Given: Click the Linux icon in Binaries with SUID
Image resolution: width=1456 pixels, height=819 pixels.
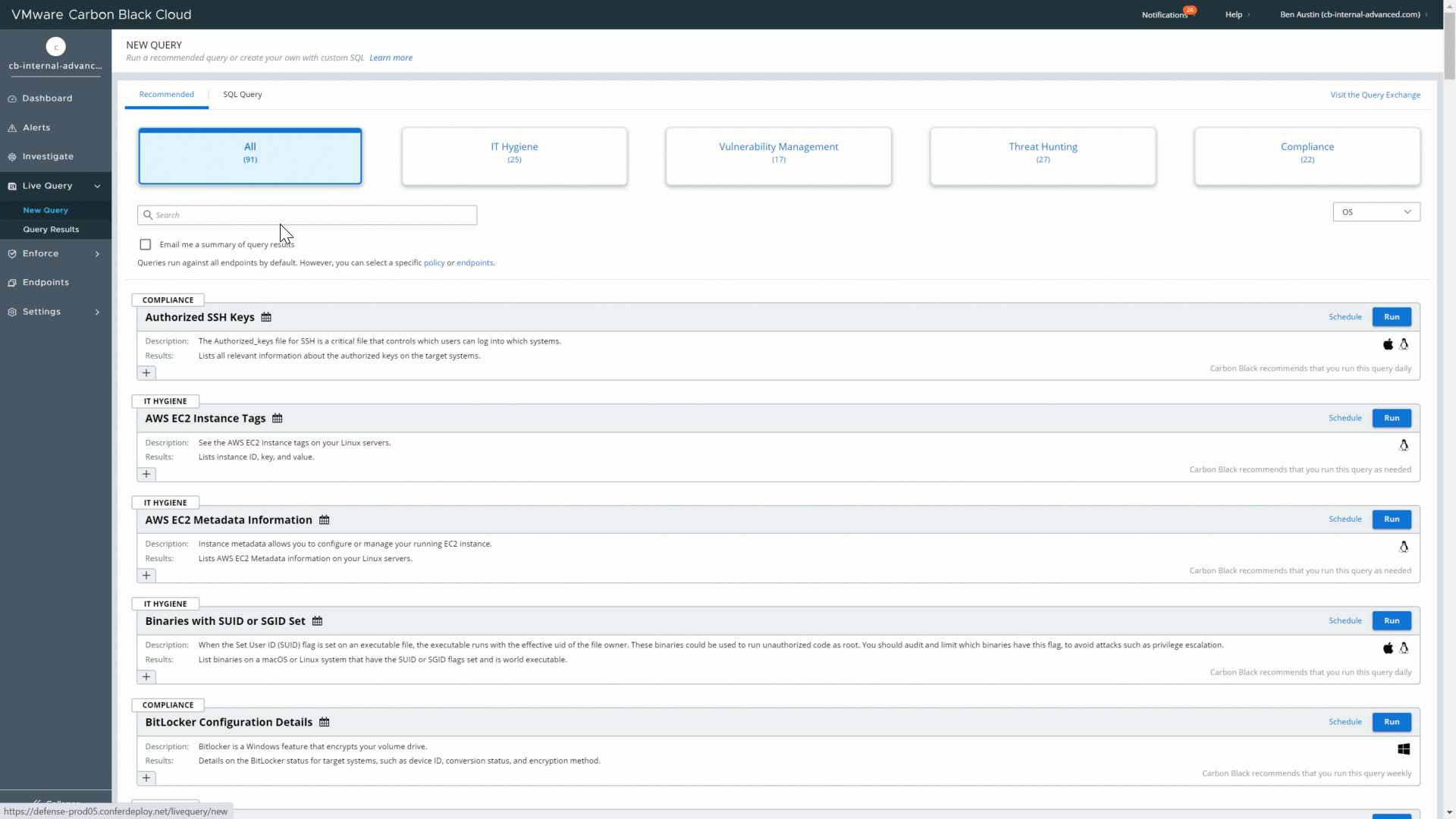Looking at the screenshot, I should pos(1404,648).
